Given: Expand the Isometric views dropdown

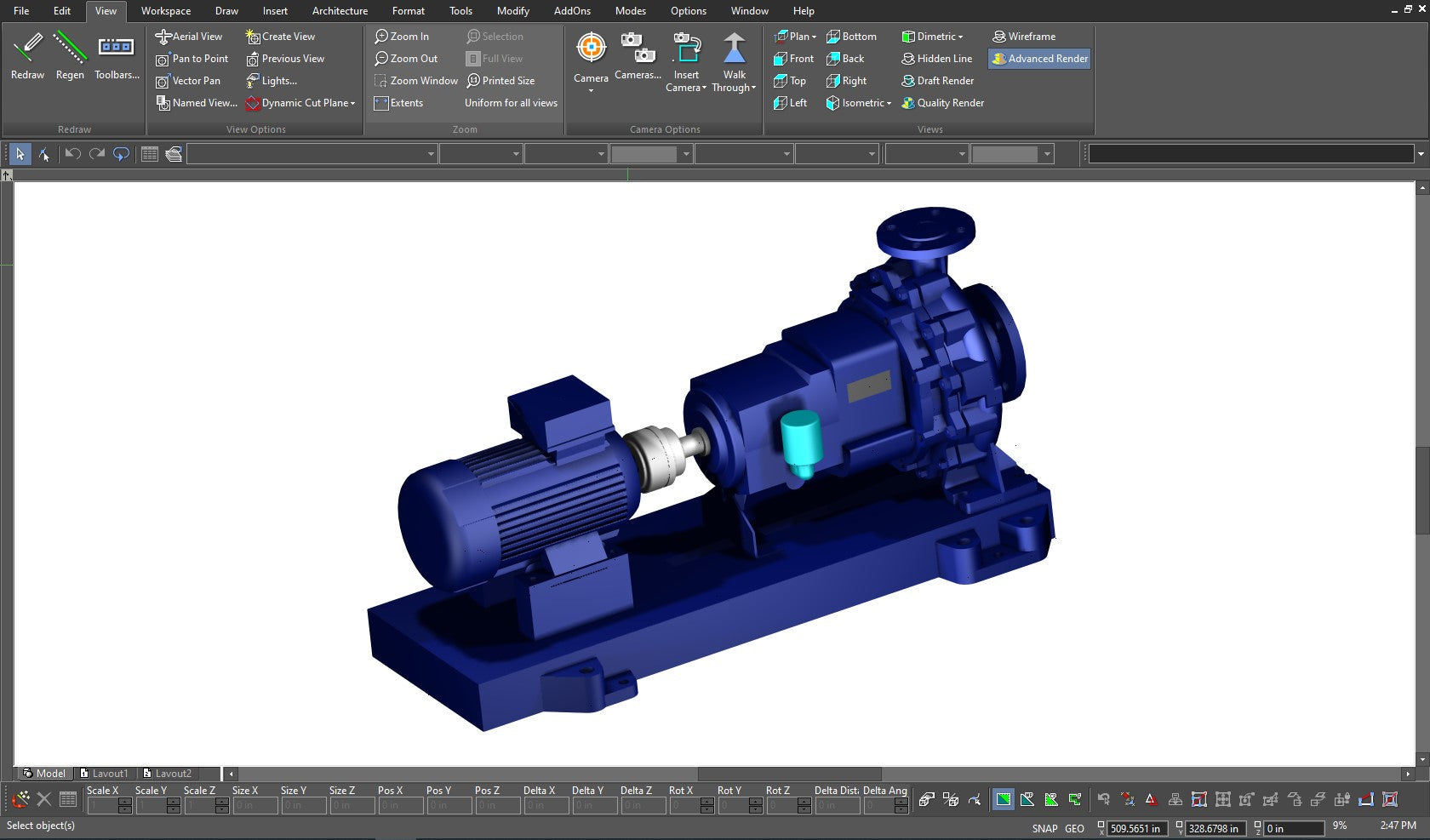Looking at the screenshot, I should tap(889, 103).
